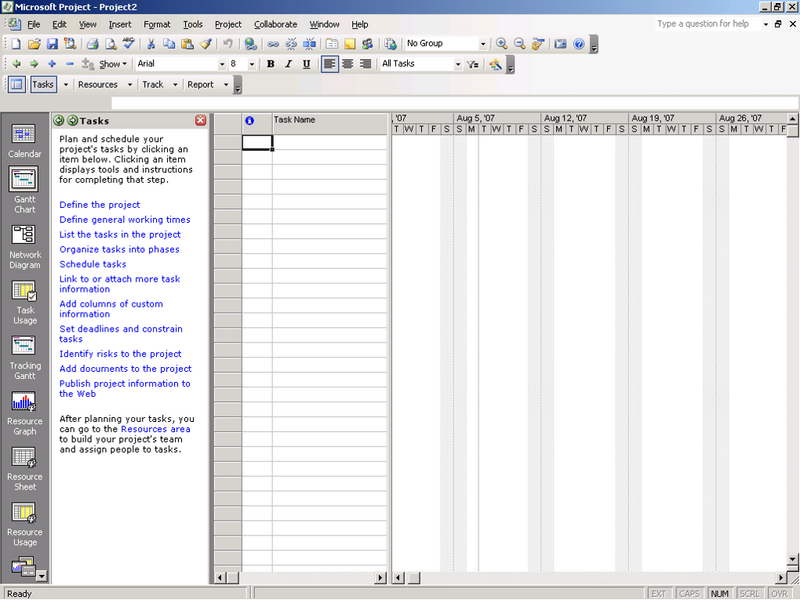Image resolution: width=800 pixels, height=600 pixels.
Task: Click the New project document icon
Action: click(16, 44)
